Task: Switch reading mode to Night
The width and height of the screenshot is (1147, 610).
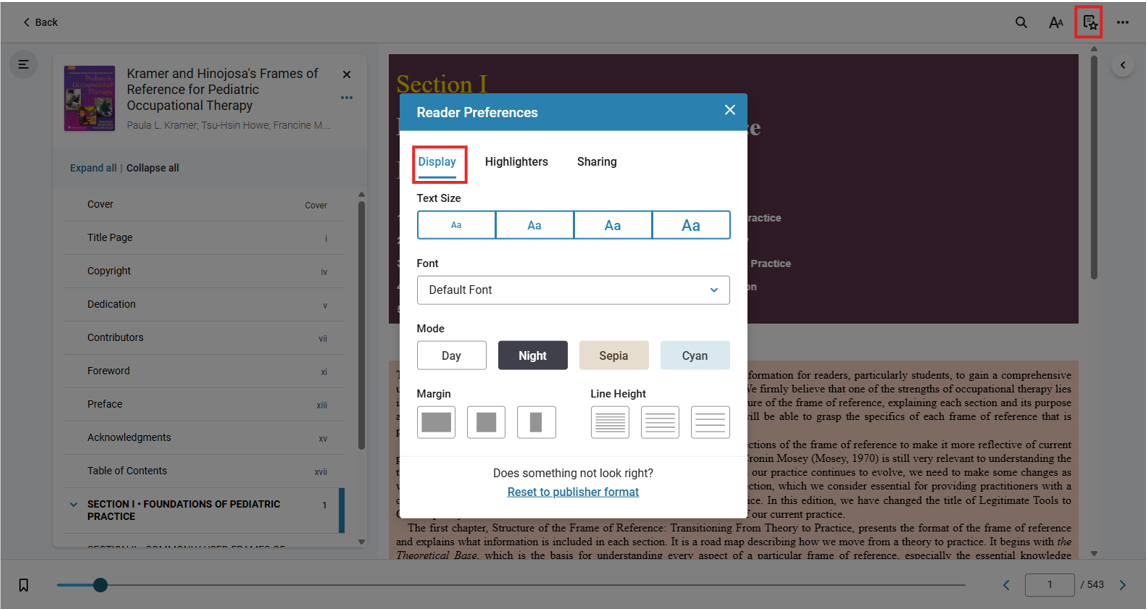Action: 533,355
